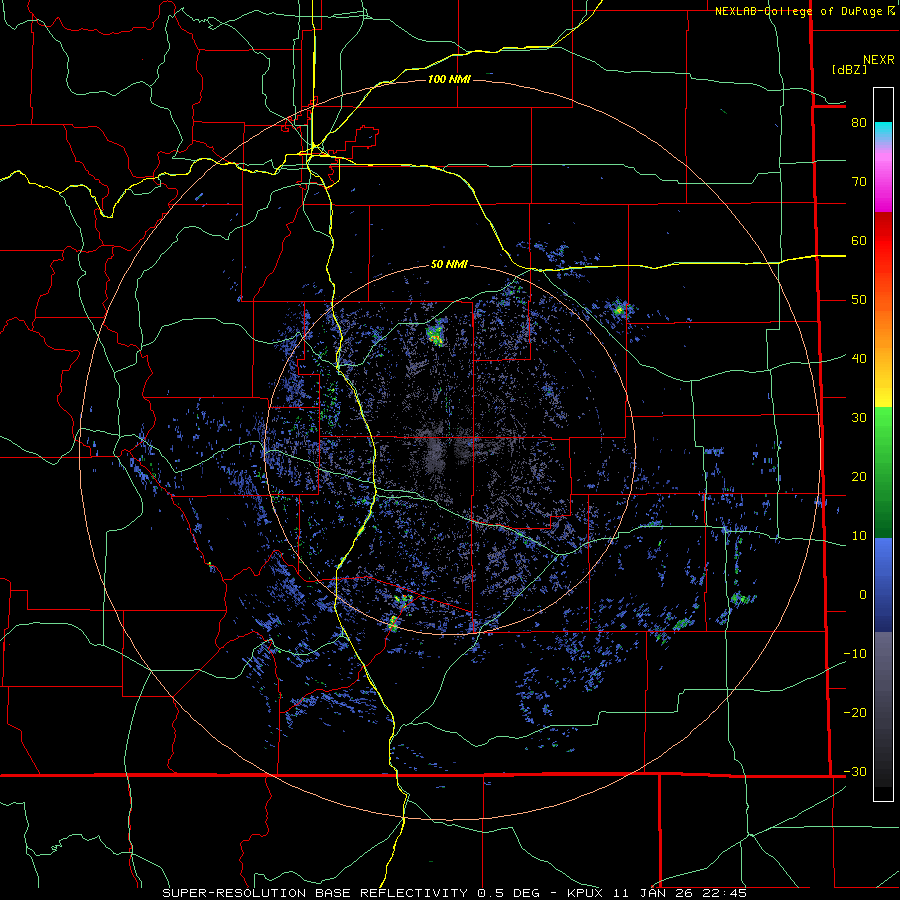Screen dimensions: 900x900
Task: Click the NEXR label above the color bar
Action: 878,60
